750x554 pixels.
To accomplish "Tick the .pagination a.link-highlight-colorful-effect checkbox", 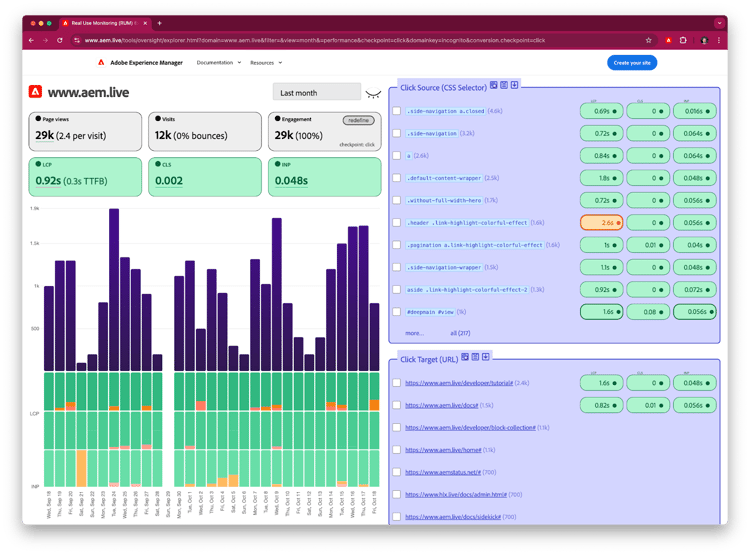I will pos(397,245).
